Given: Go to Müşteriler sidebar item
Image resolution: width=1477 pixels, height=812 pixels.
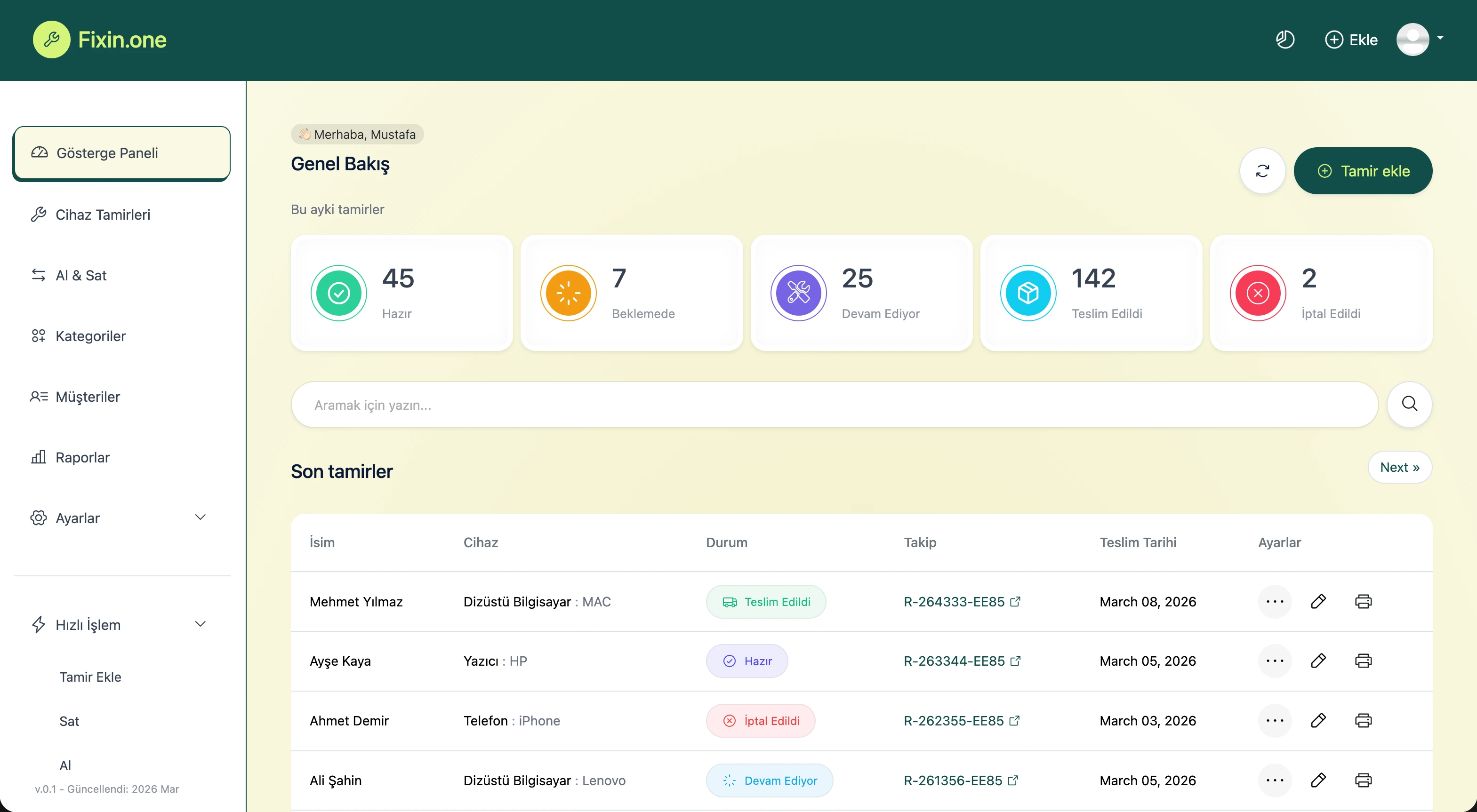Looking at the screenshot, I should point(88,397).
